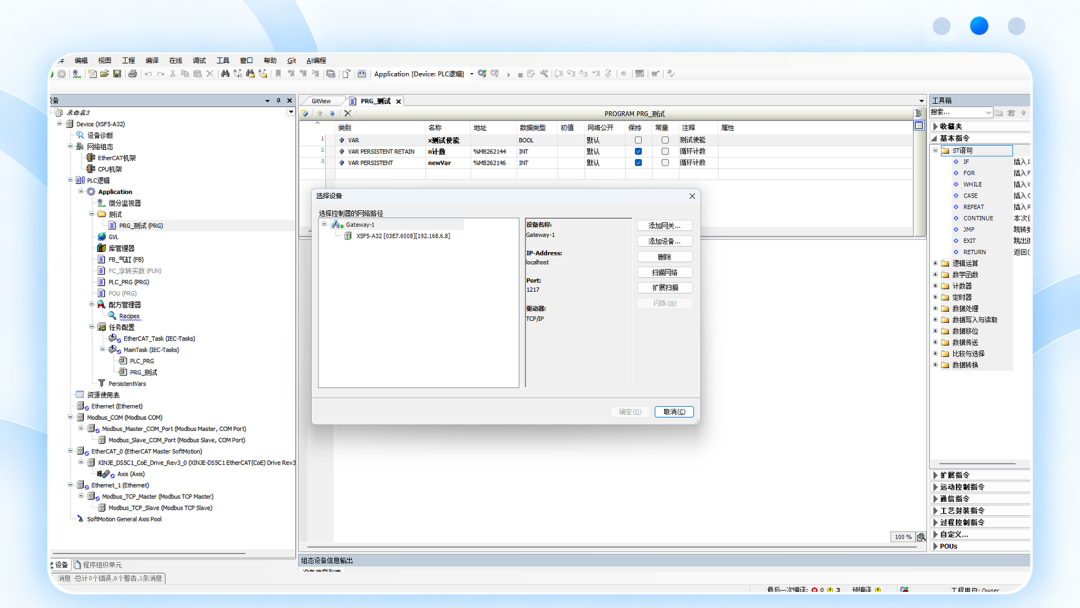
Task: Collapse the ST语句 folder in toolbox
Action: pyautogui.click(x=935, y=150)
